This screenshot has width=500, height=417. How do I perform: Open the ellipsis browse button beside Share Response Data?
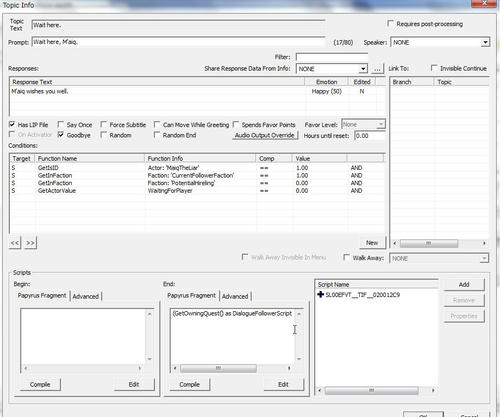click(377, 69)
